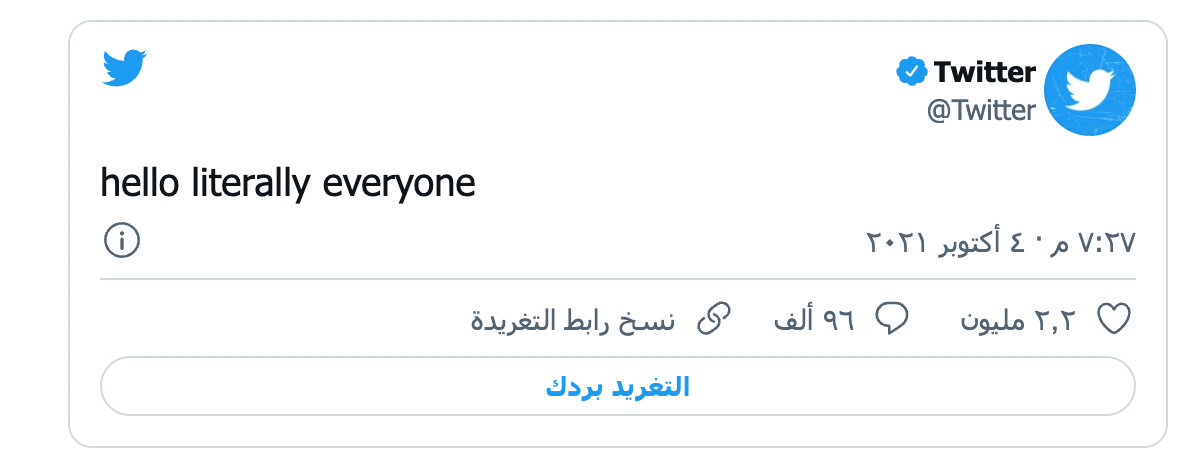Click the التغريد بردك reply button
This screenshot has width=1194, height=466.
click(618, 386)
